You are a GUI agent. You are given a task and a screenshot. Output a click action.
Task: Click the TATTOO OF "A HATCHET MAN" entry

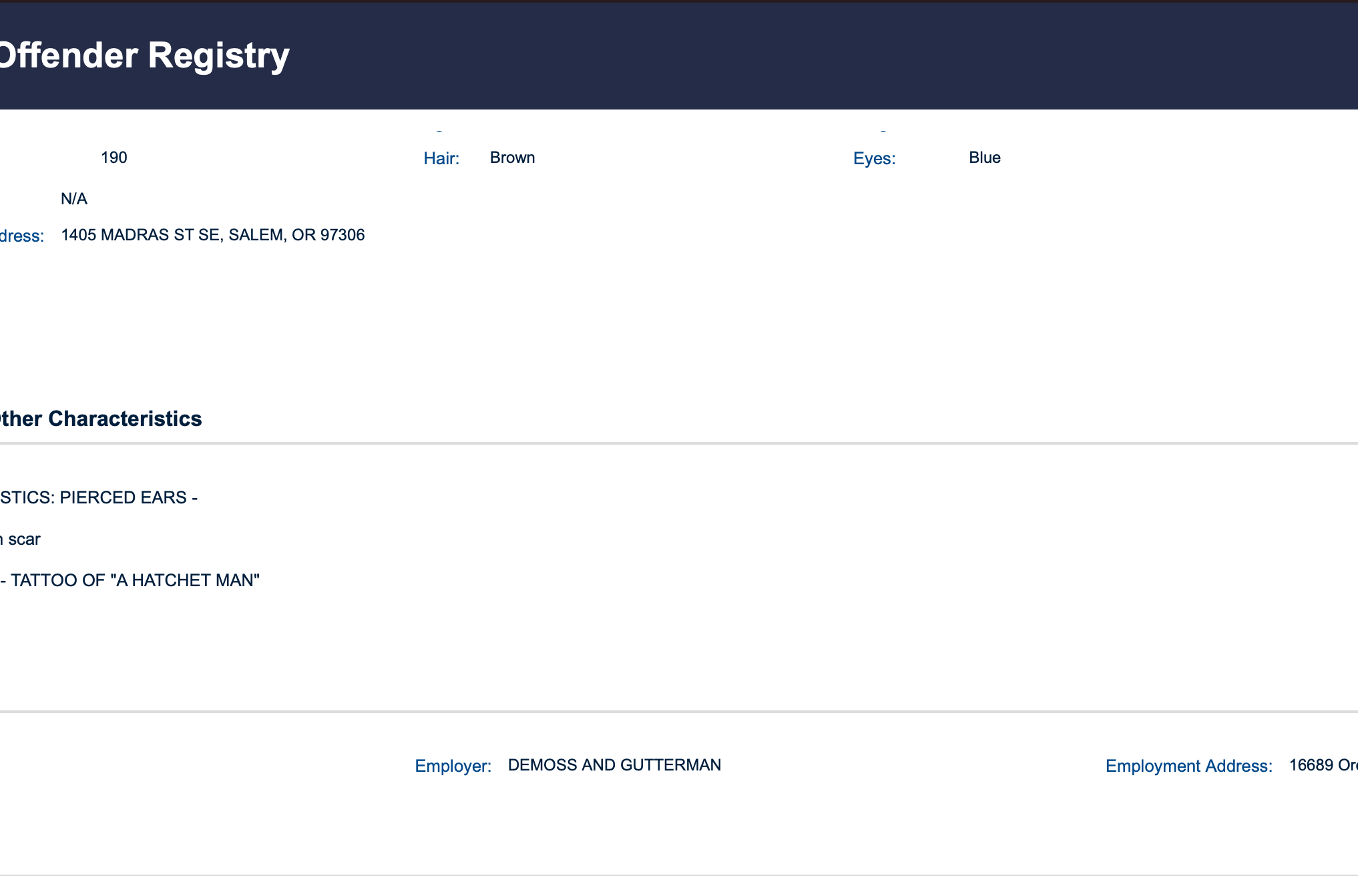[131, 580]
